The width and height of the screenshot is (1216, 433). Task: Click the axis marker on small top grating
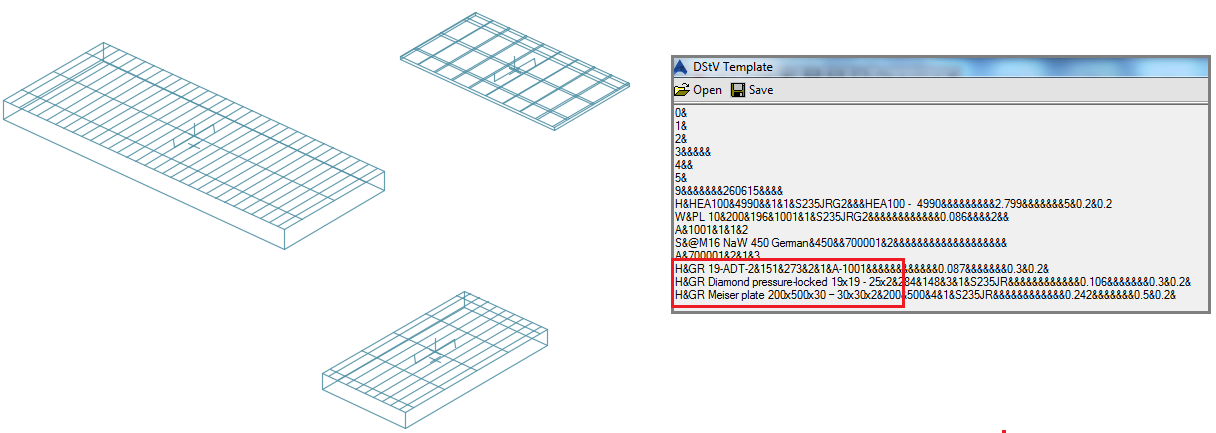tap(514, 66)
